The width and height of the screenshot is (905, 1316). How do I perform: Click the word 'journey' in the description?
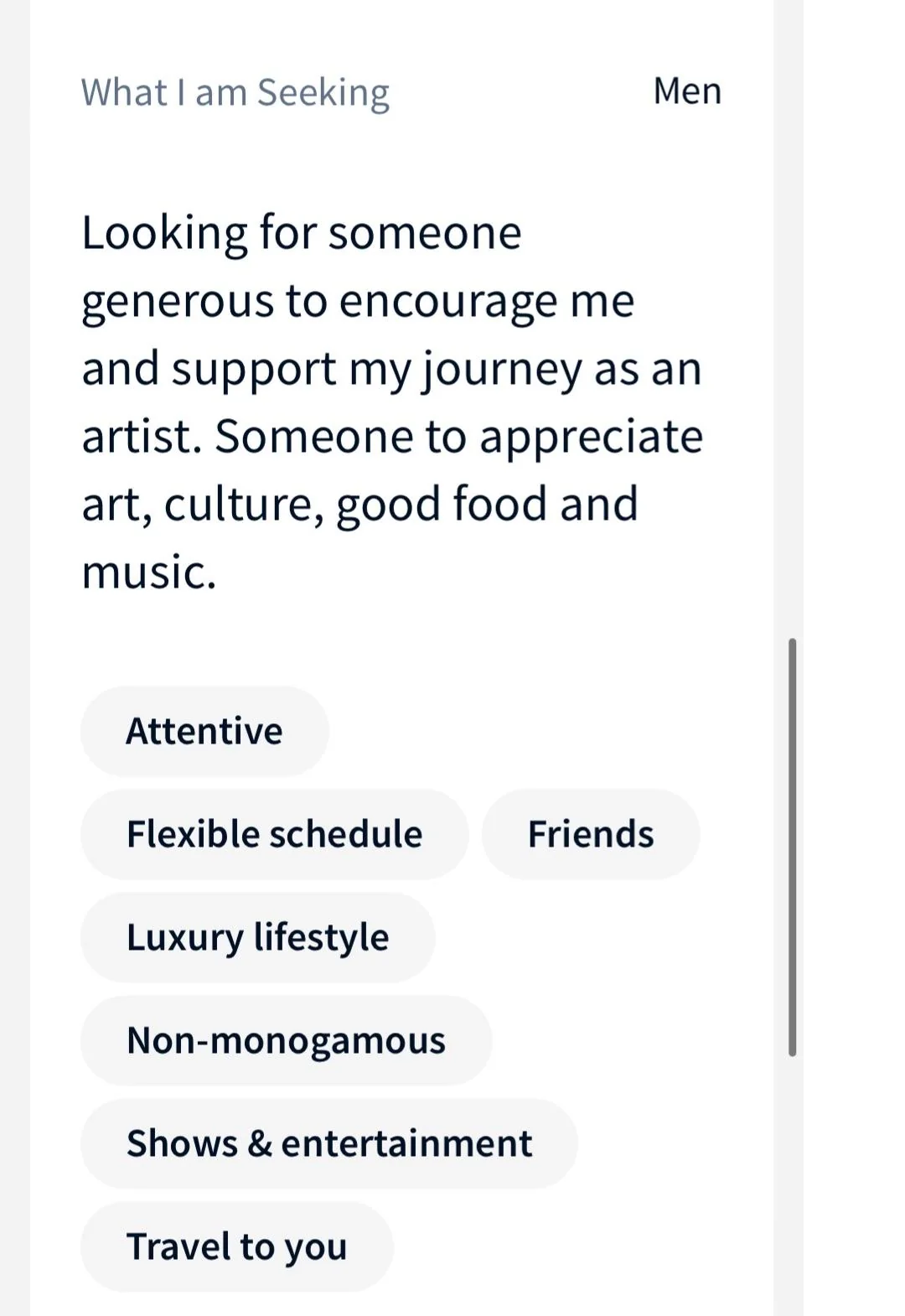click(x=500, y=370)
